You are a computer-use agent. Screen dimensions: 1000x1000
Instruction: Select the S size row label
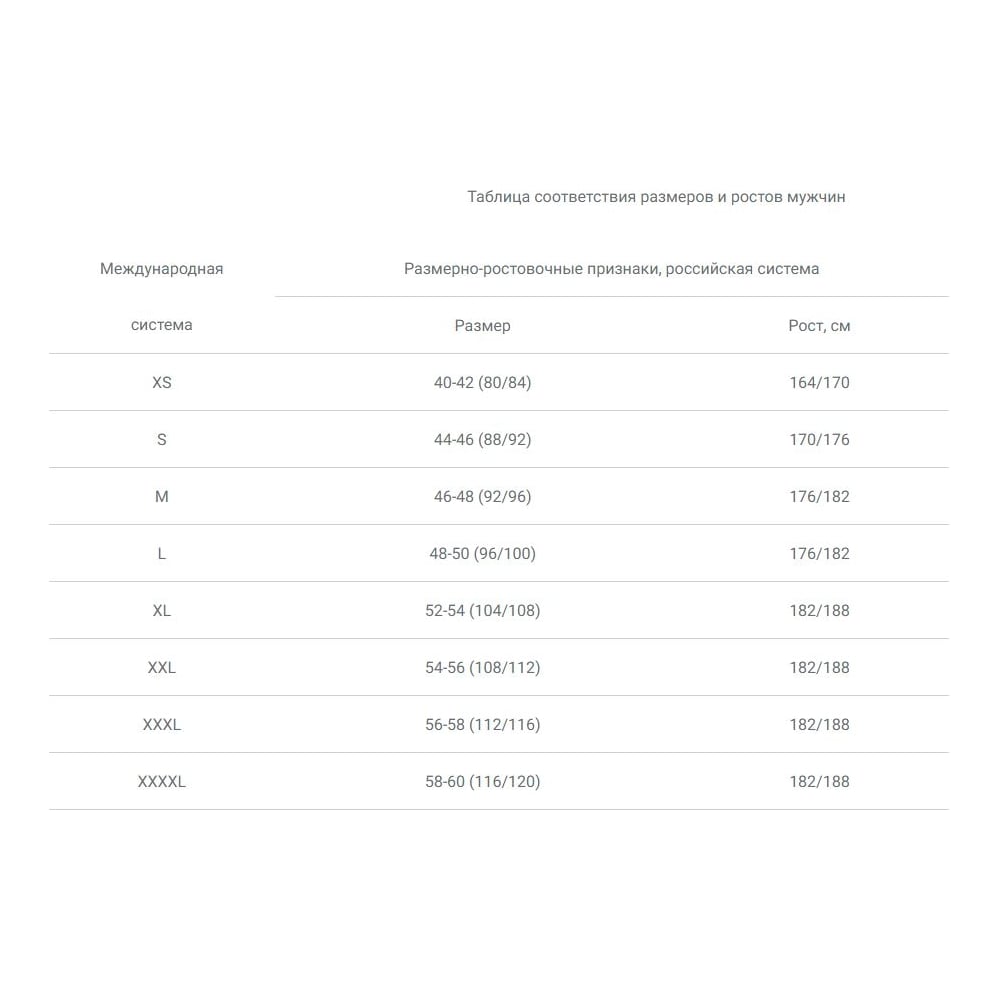pos(161,440)
